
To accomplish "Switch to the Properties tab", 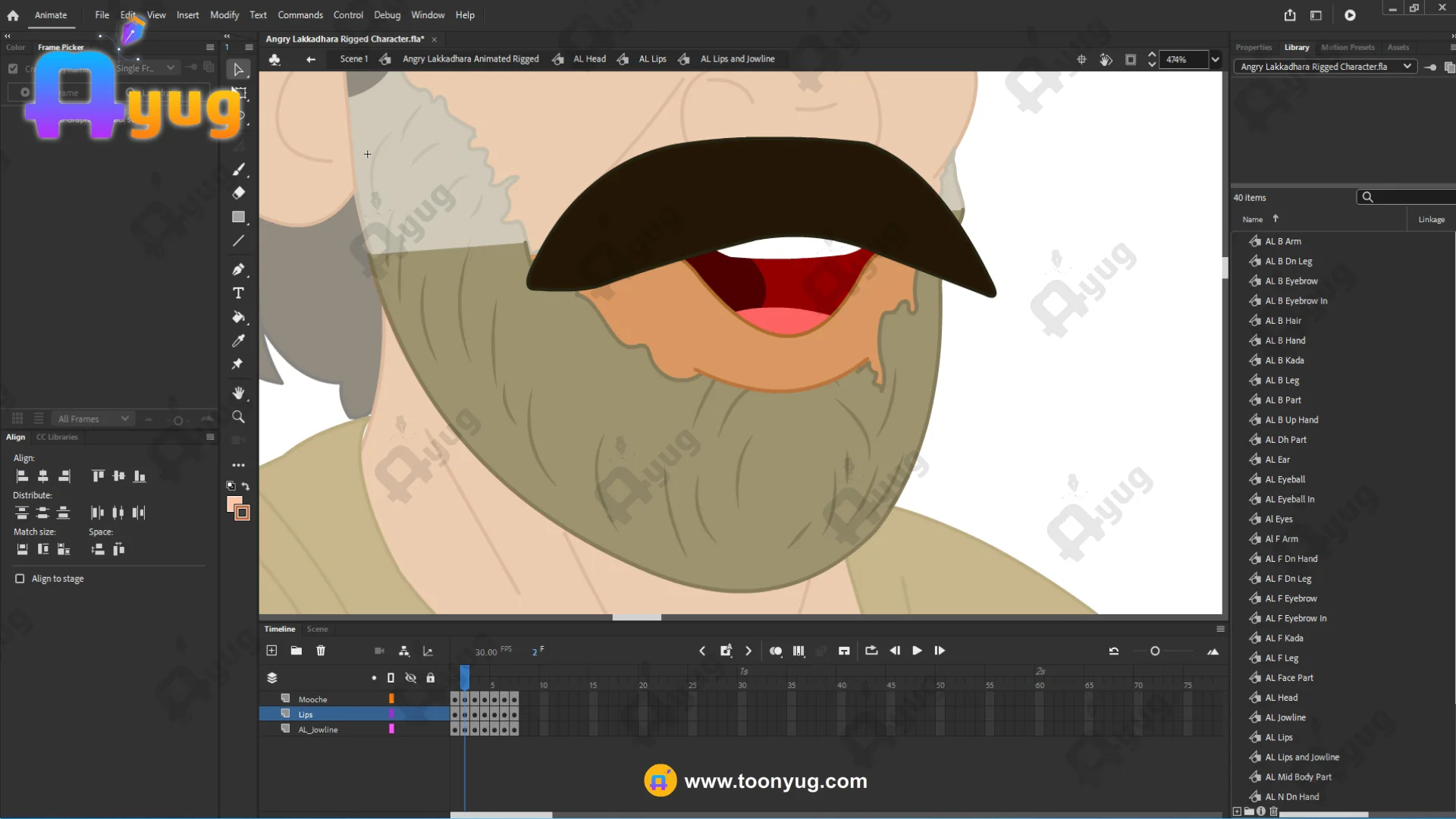I will 1253,47.
